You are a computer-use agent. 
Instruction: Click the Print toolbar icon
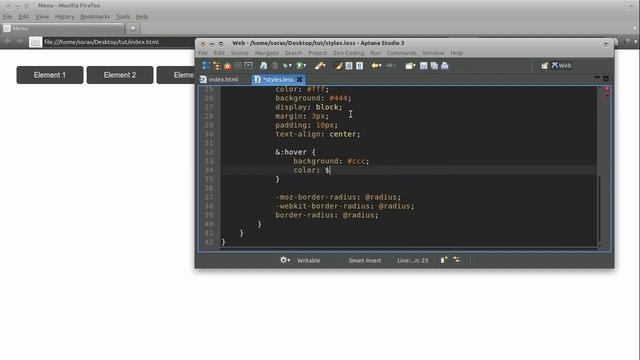point(444,66)
